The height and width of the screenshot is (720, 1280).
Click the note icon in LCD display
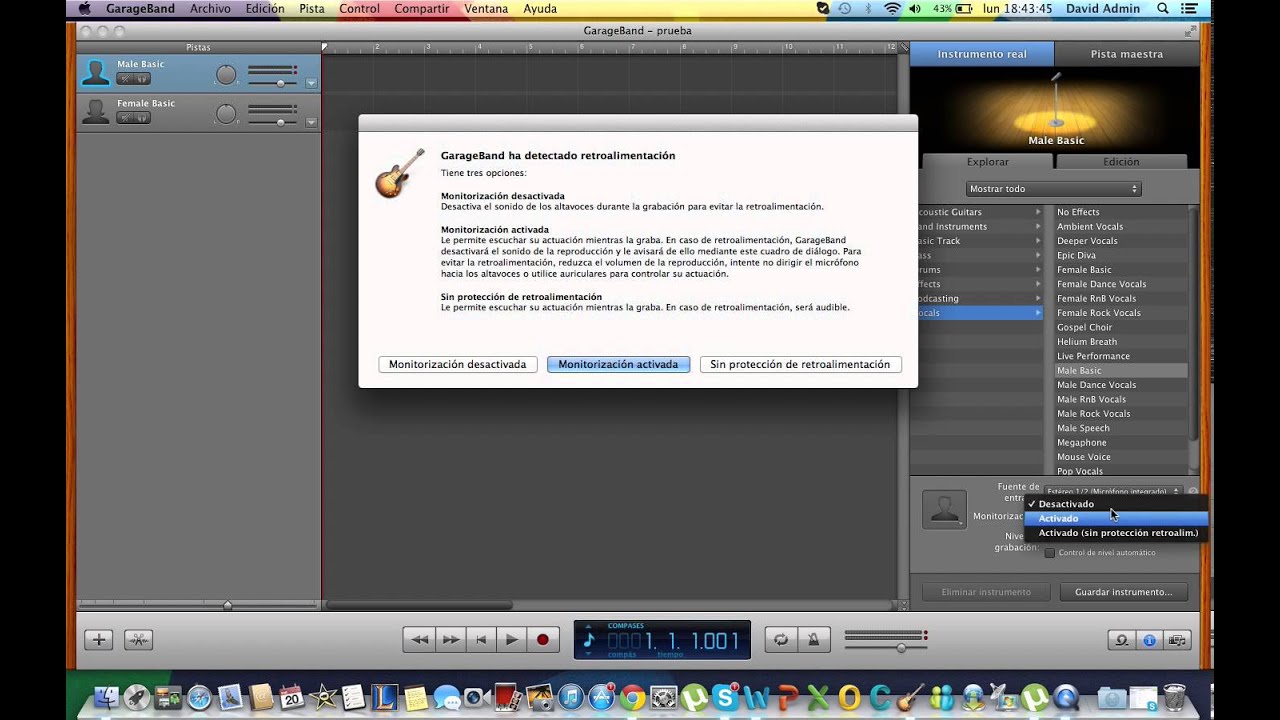pos(589,640)
